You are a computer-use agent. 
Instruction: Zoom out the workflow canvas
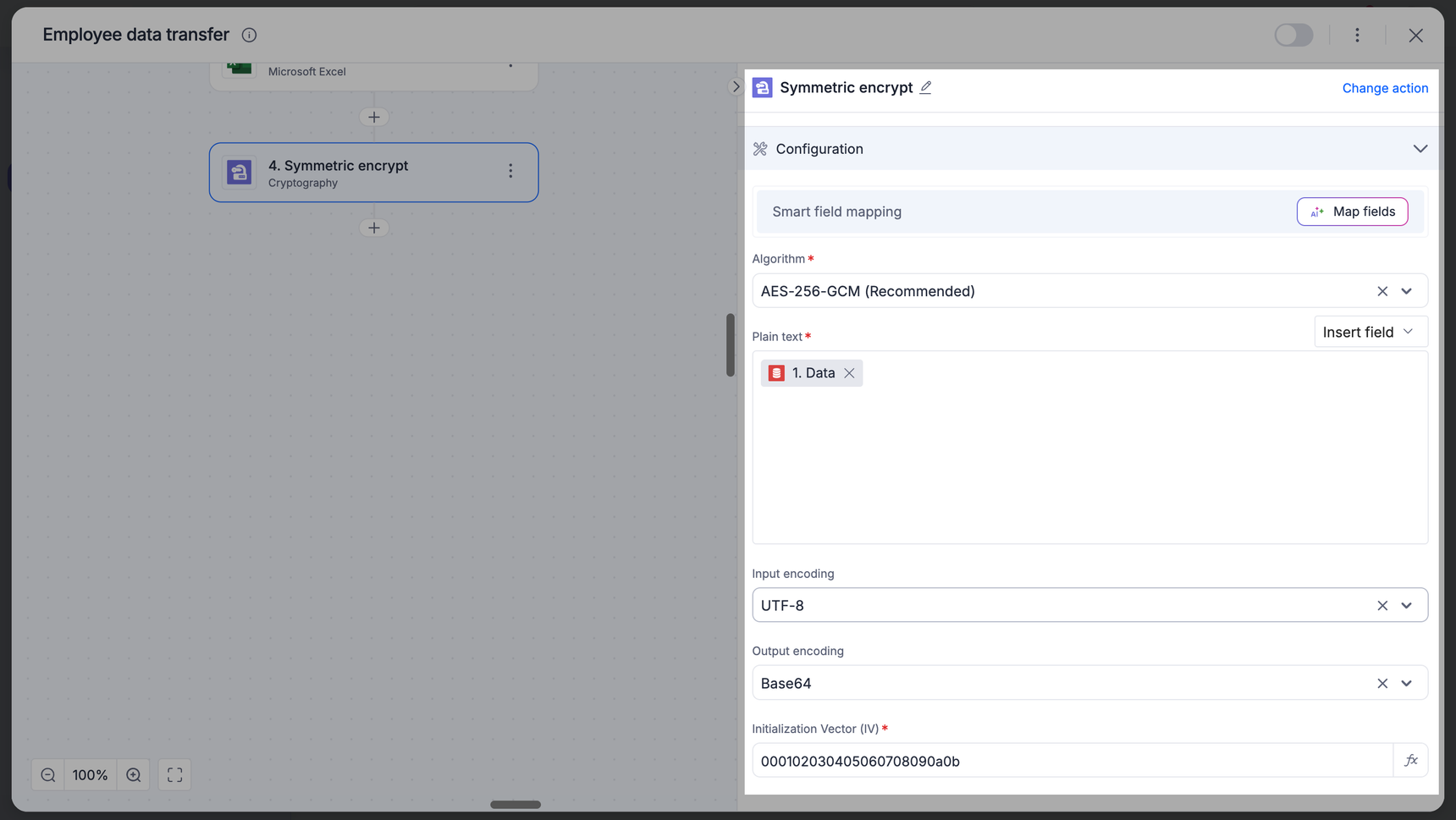tap(48, 775)
